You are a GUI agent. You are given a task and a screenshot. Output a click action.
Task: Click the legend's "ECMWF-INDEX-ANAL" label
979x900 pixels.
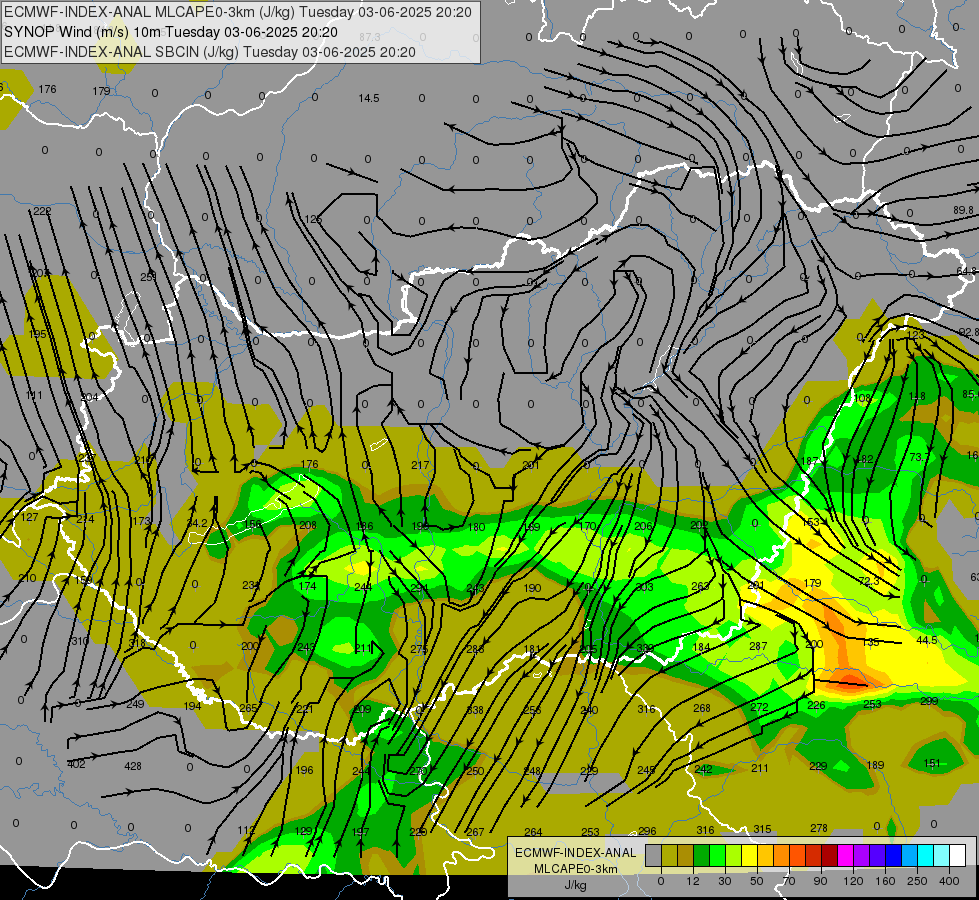coord(576,853)
